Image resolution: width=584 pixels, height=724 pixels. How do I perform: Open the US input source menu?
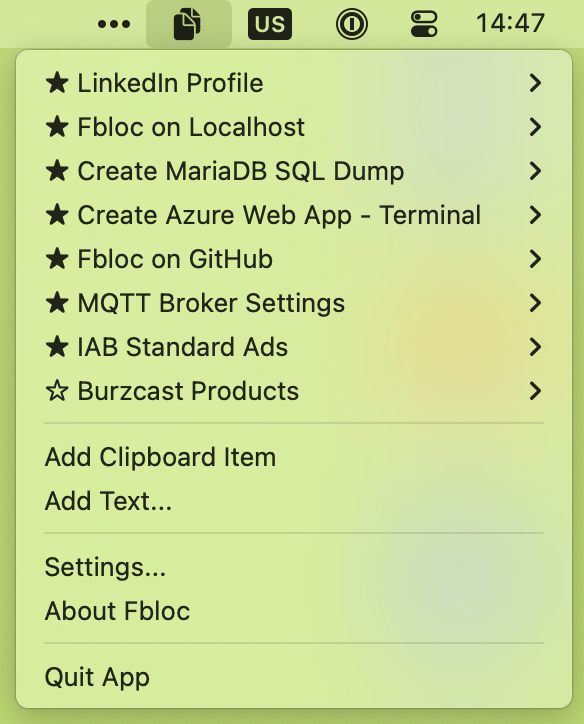(x=270, y=24)
